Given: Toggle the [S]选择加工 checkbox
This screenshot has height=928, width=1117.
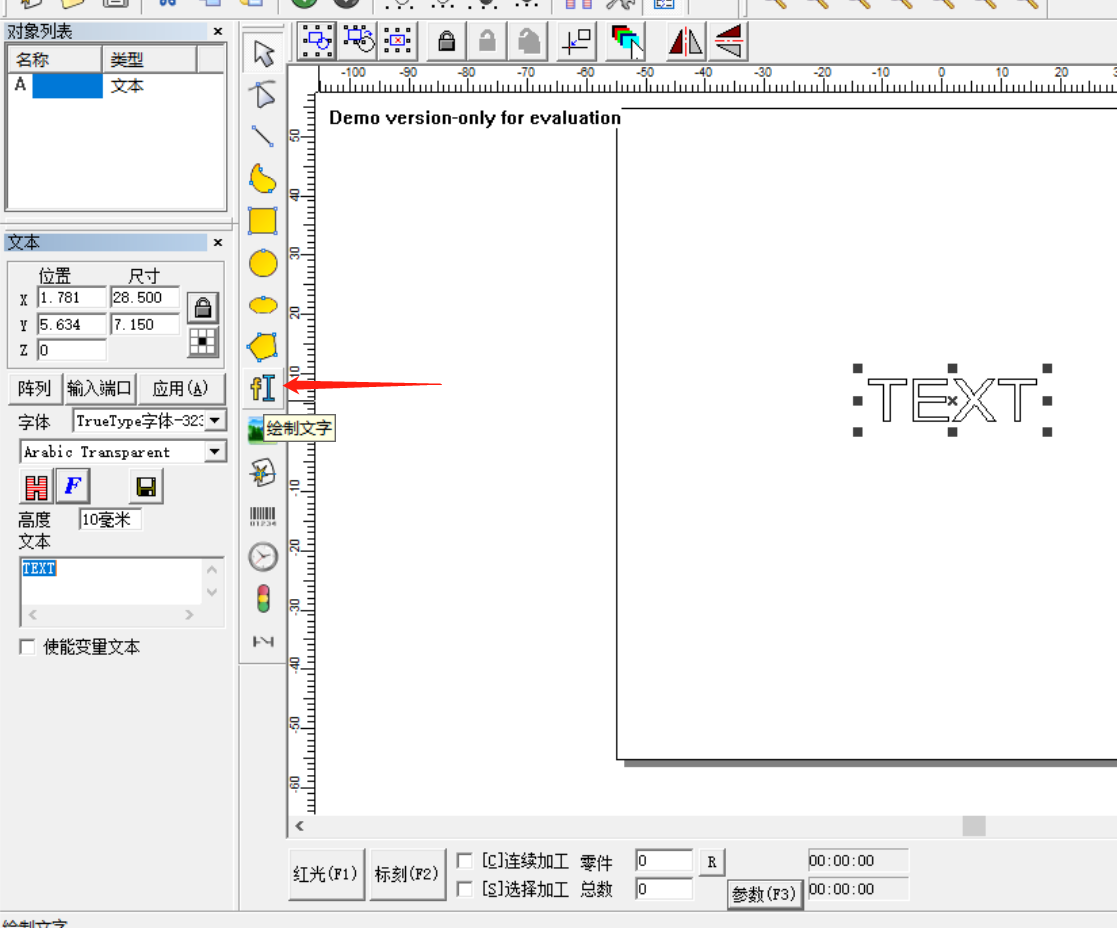Looking at the screenshot, I should (464, 889).
